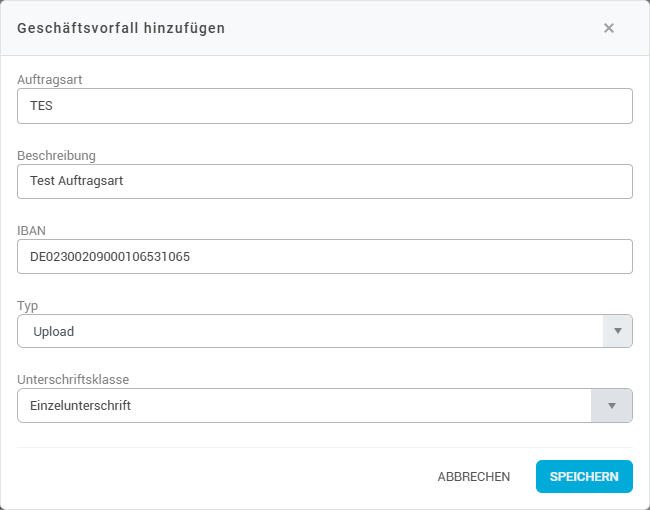Expand the Unterschriftsklasse dropdown arrow
This screenshot has height=510, width=650.
click(x=612, y=406)
